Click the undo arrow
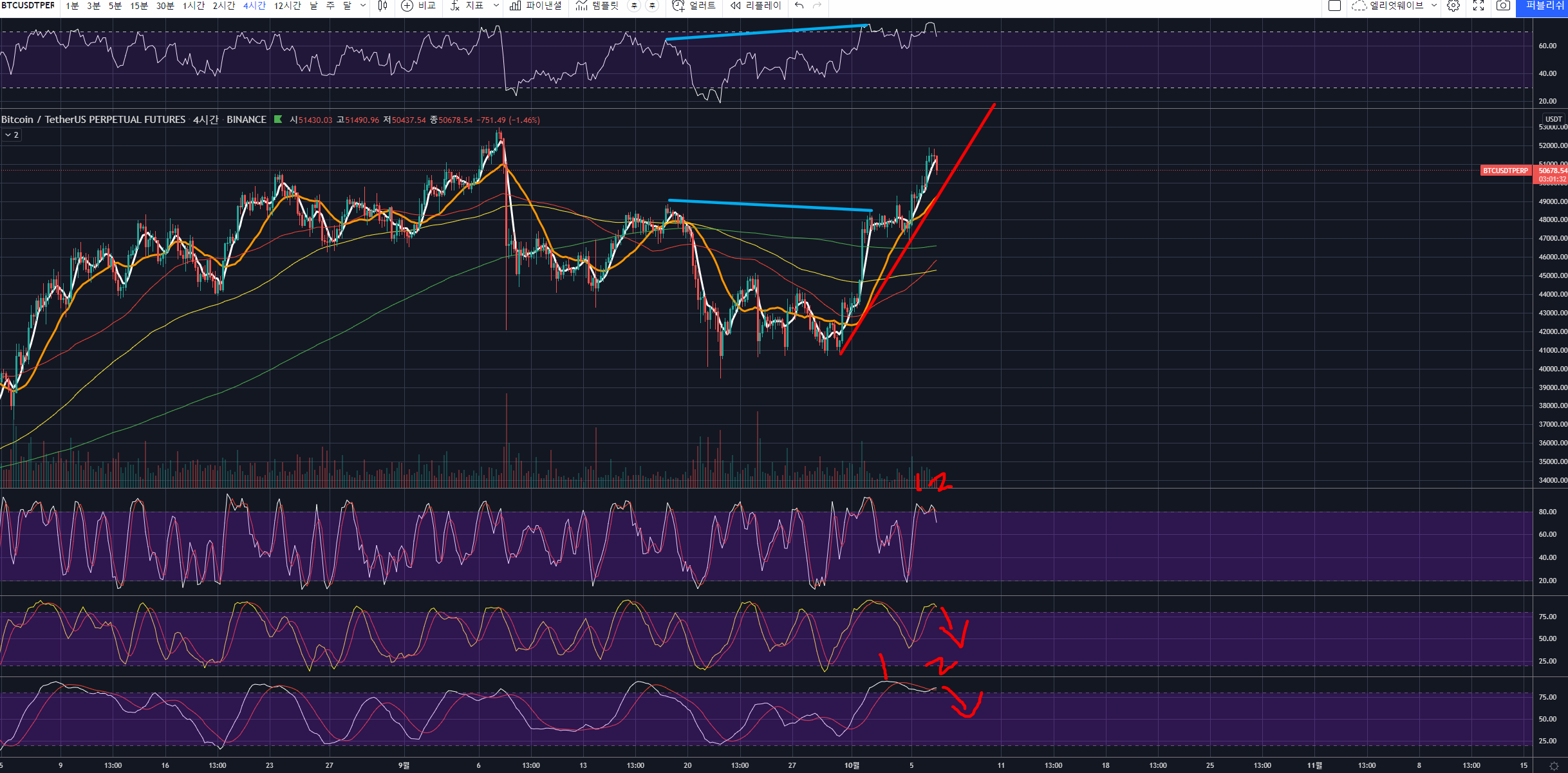The width and height of the screenshot is (1568, 773). coord(799,6)
